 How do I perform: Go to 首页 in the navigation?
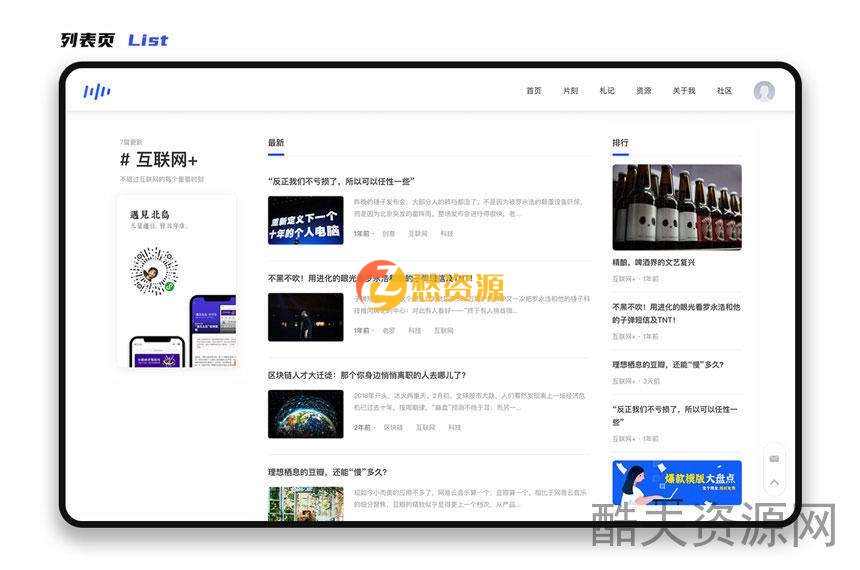pos(534,91)
